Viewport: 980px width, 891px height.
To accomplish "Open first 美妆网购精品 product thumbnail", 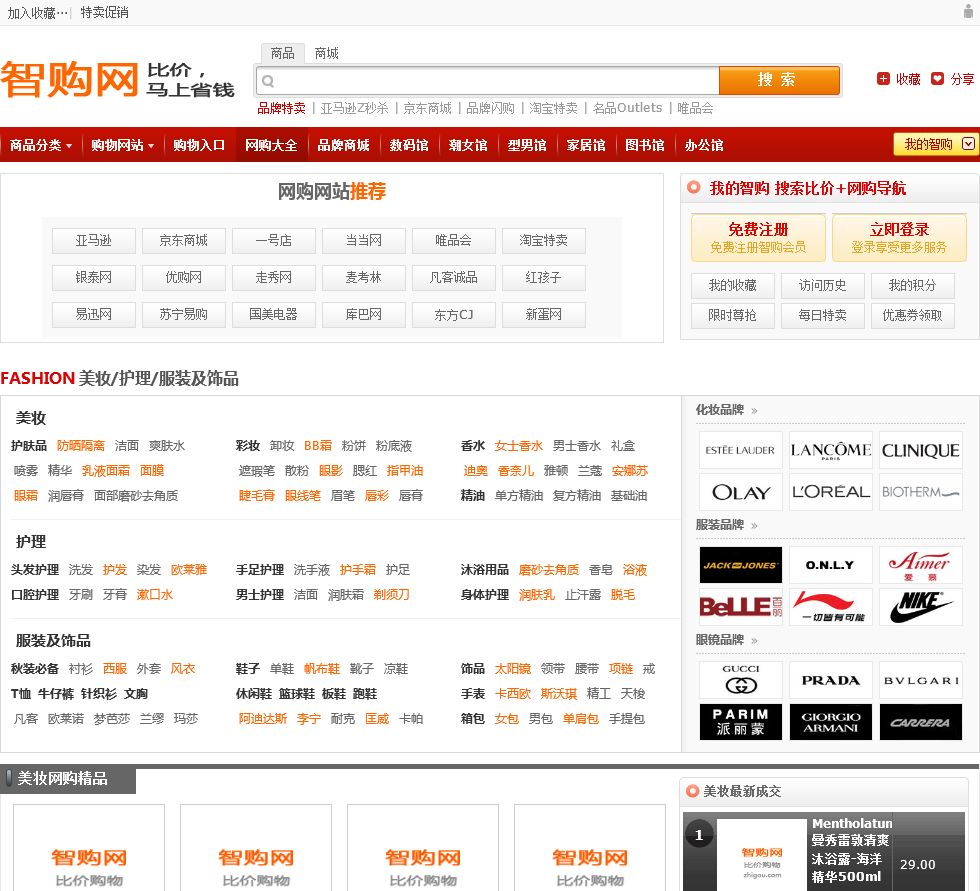I will point(89,847).
